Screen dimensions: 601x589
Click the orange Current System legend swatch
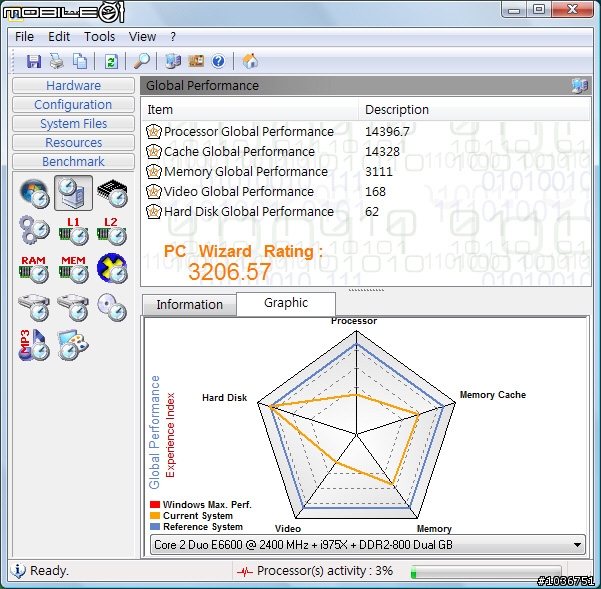[x=155, y=516]
